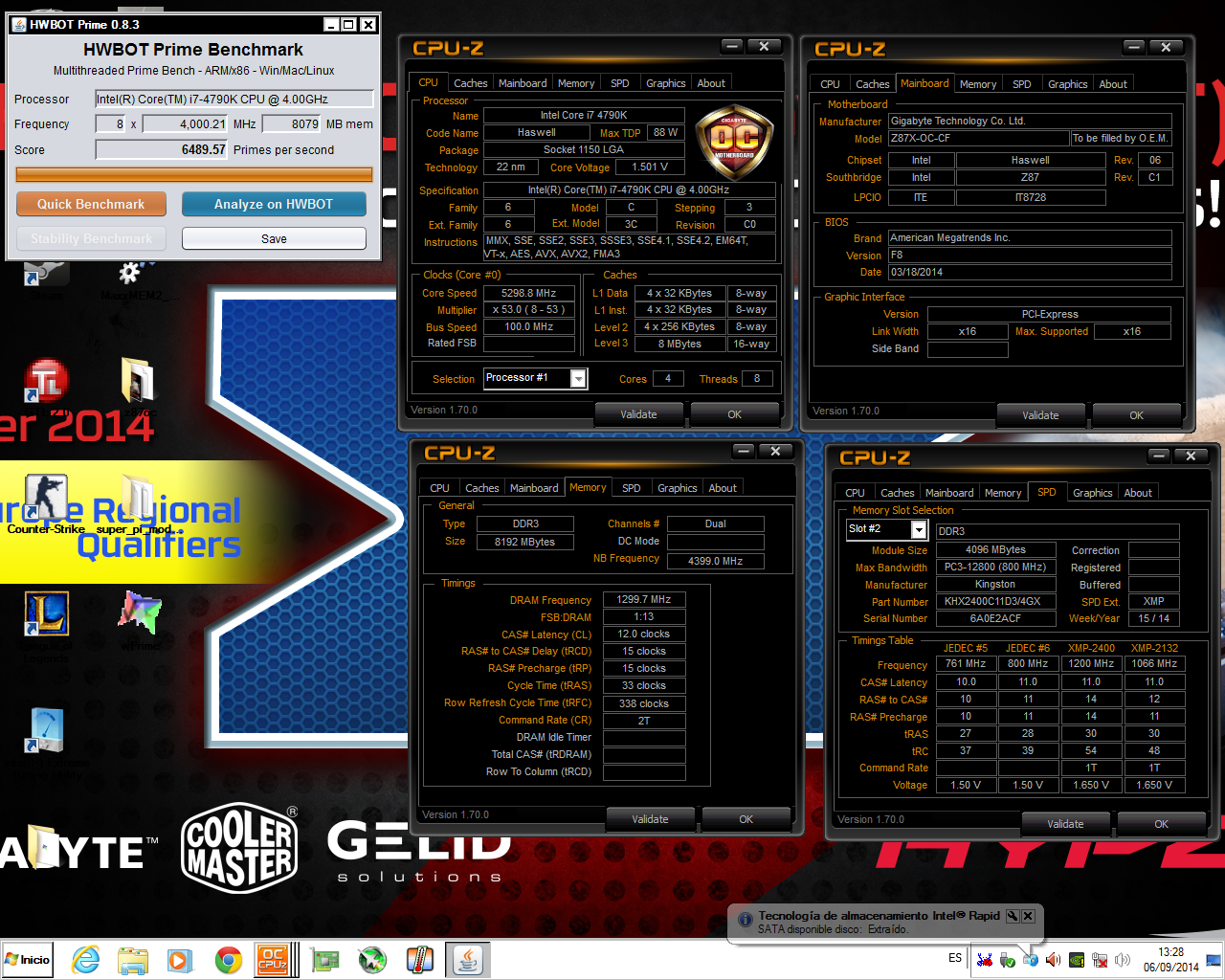1225x980 pixels.
Task: Open Intel Extreme Tuning Utility shortcut
Action: tap(46, 731)
